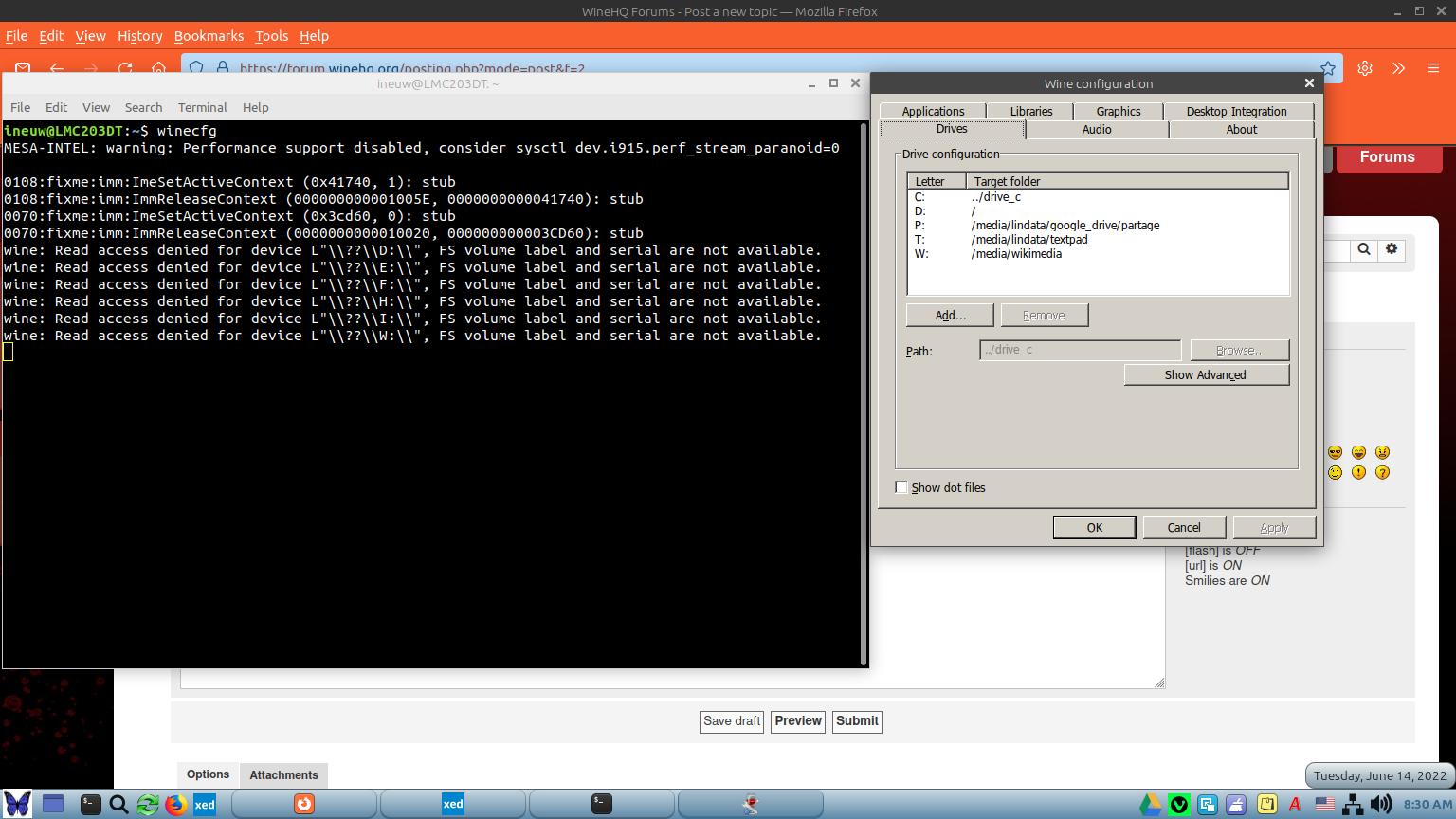Select the W: /media/wikimedia drive row

point(1098,254)
